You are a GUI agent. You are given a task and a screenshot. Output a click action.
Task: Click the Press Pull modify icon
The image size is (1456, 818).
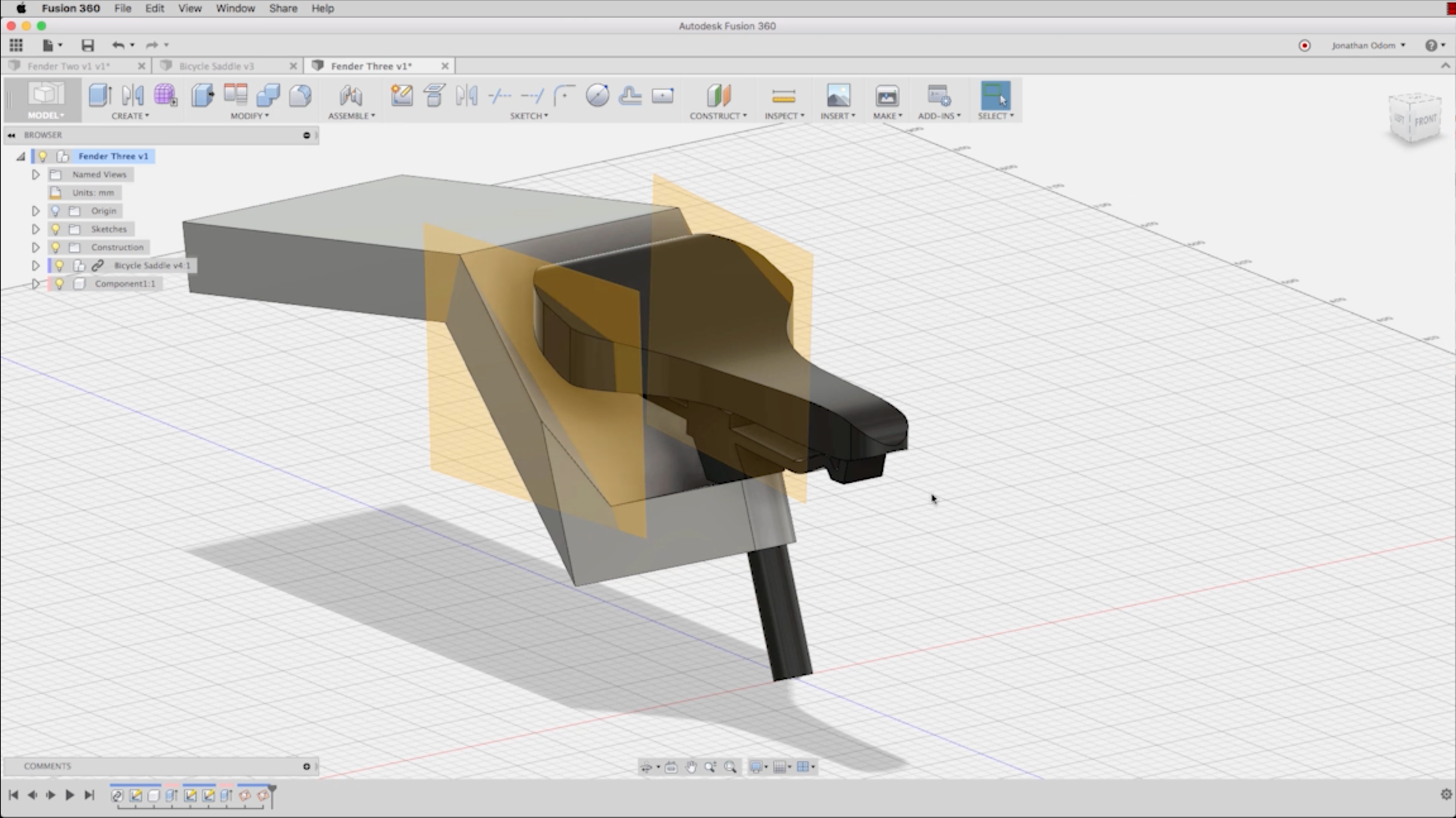coord(202,95)
